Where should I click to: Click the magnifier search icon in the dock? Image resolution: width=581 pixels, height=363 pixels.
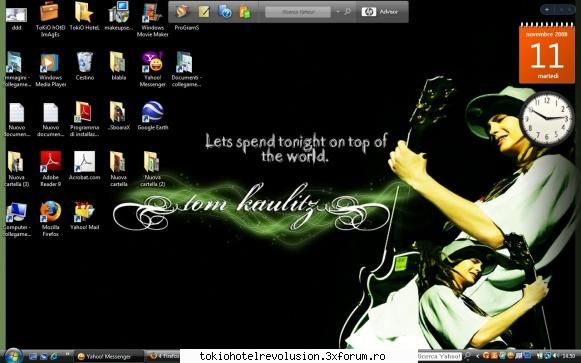pos(348,12)
